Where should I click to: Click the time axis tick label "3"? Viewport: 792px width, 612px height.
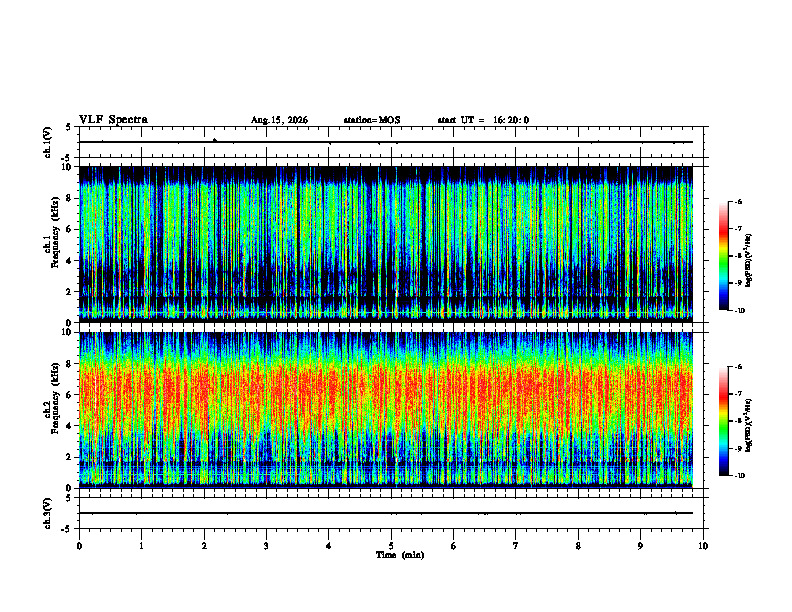click(266, 546)
